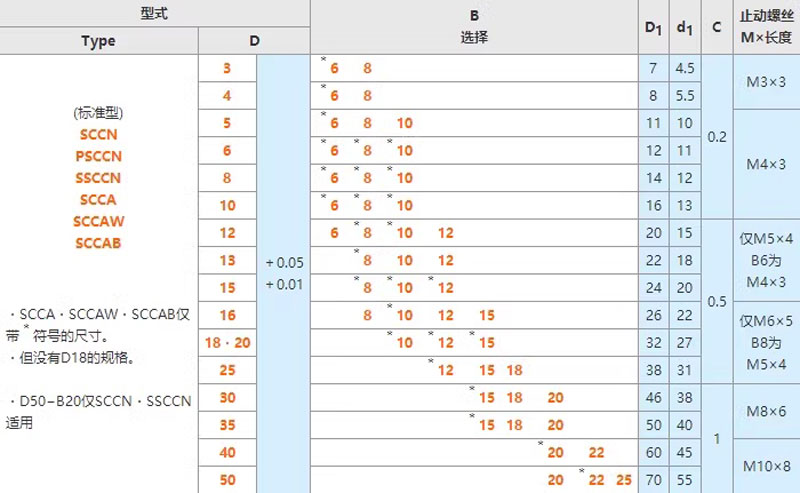Click the SCCAB type link

(98, 243)
